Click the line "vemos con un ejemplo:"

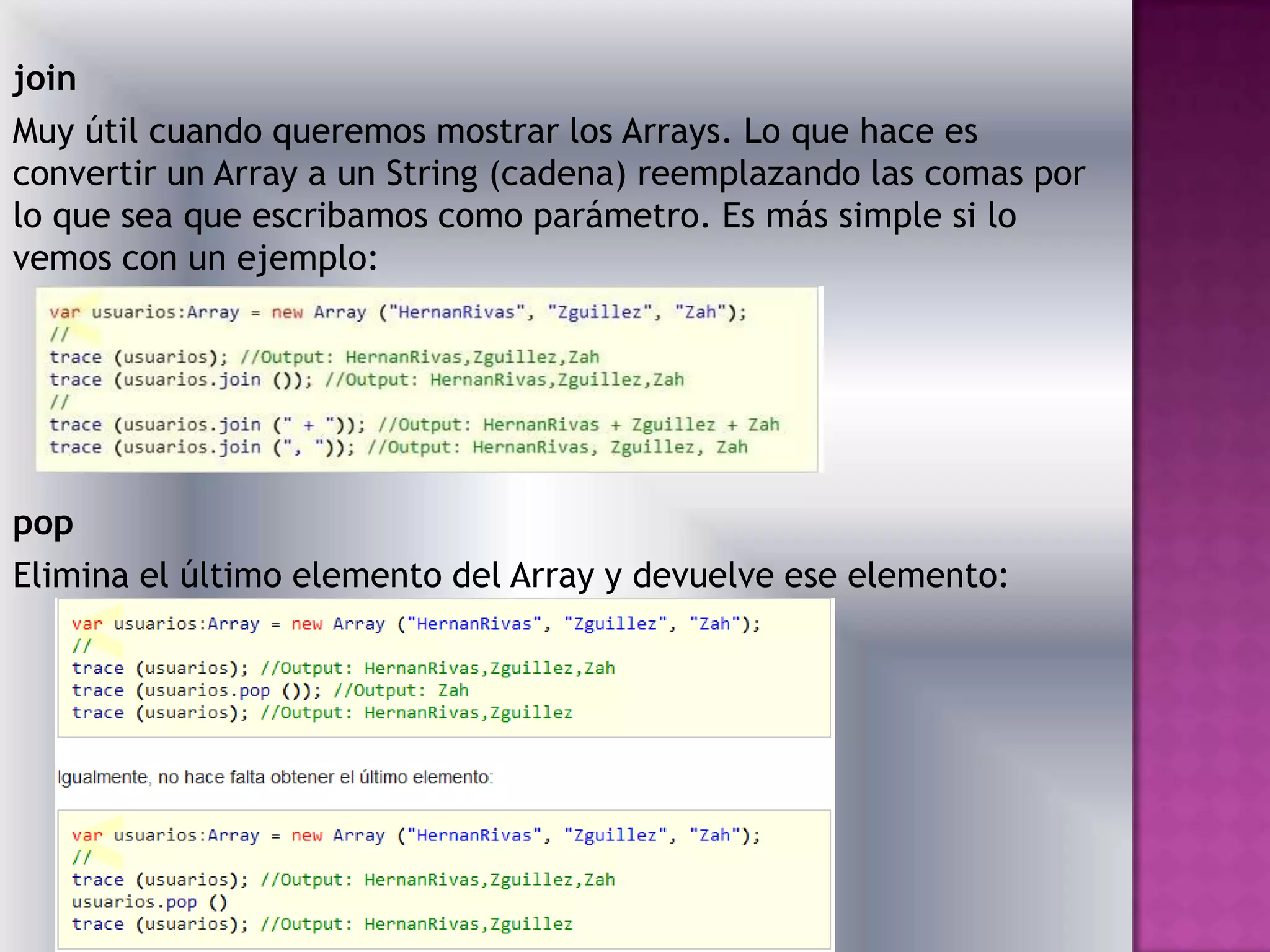tap(195, 258)
